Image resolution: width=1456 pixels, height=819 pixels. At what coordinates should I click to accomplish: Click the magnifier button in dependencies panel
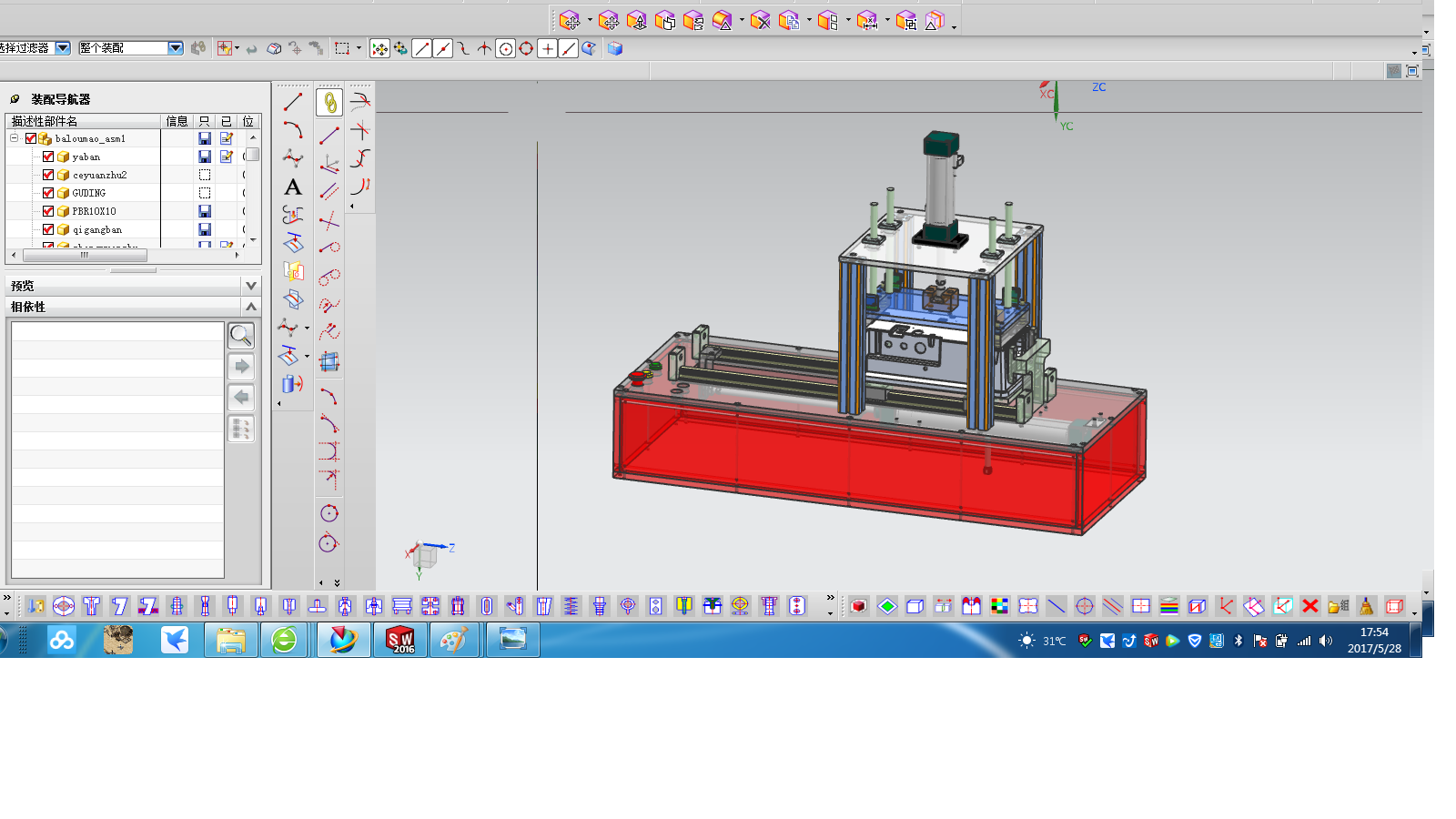tap(241, 336)
